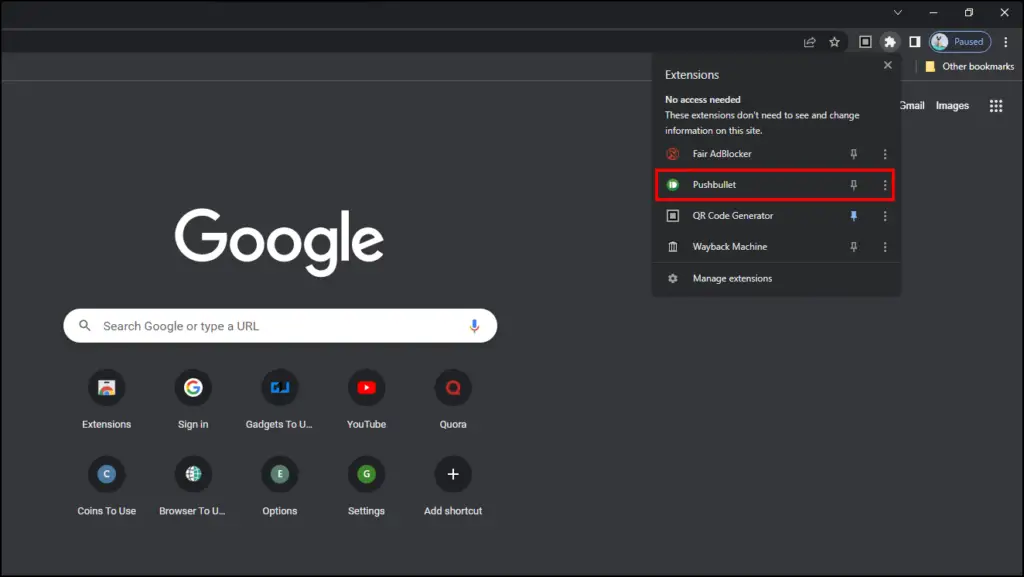Screen dimensions: 1024x577
Task: Open the Gmail link
Action: (912, 106)
